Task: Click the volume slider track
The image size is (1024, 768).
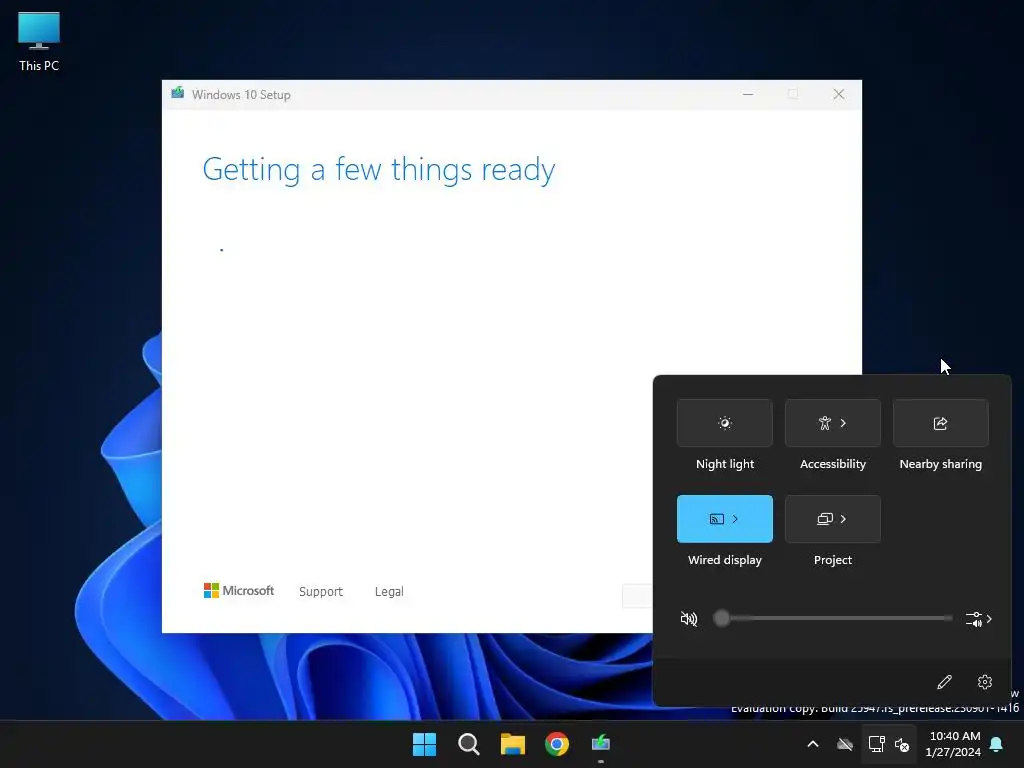Action: 833,618
